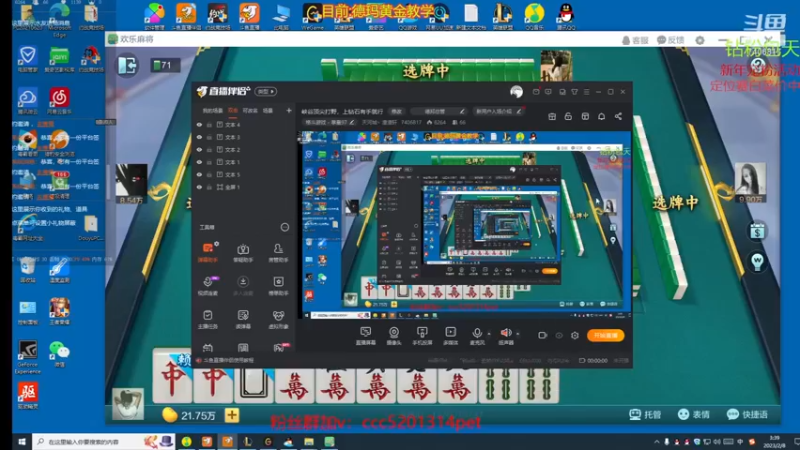Viewport: 800px width, 450px height.
Task: Add a camera source
Action: pyautogui.click(x=394, y=336)
